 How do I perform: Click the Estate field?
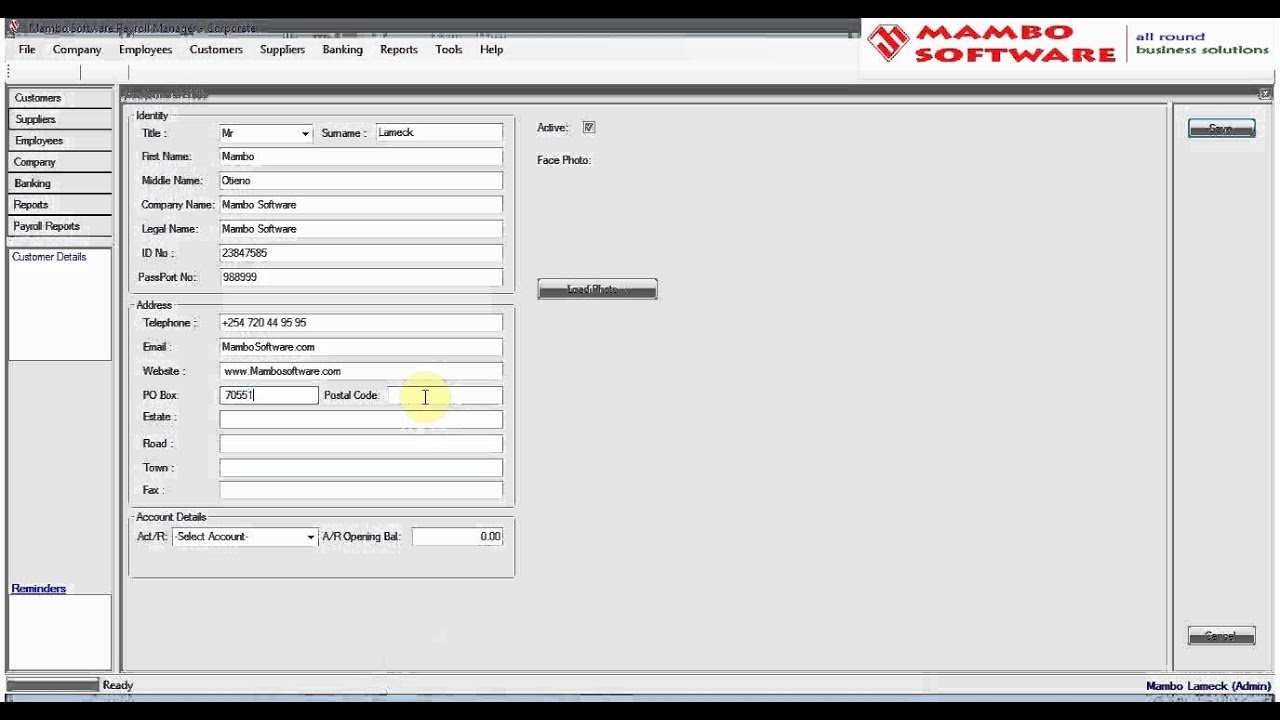(x=361, y=419)
